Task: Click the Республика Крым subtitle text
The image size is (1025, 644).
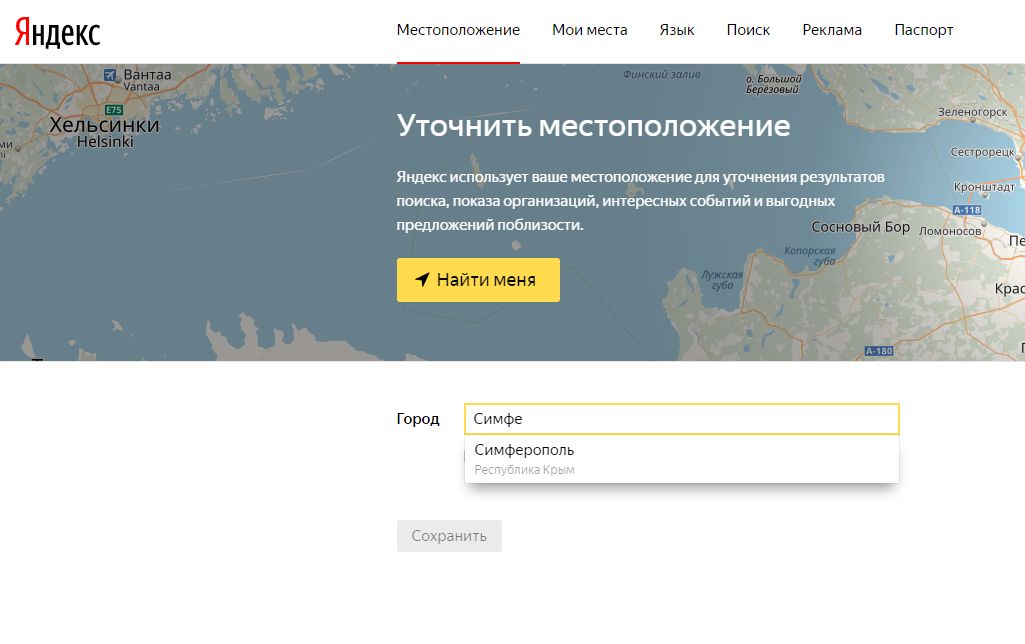Action: 524,469
